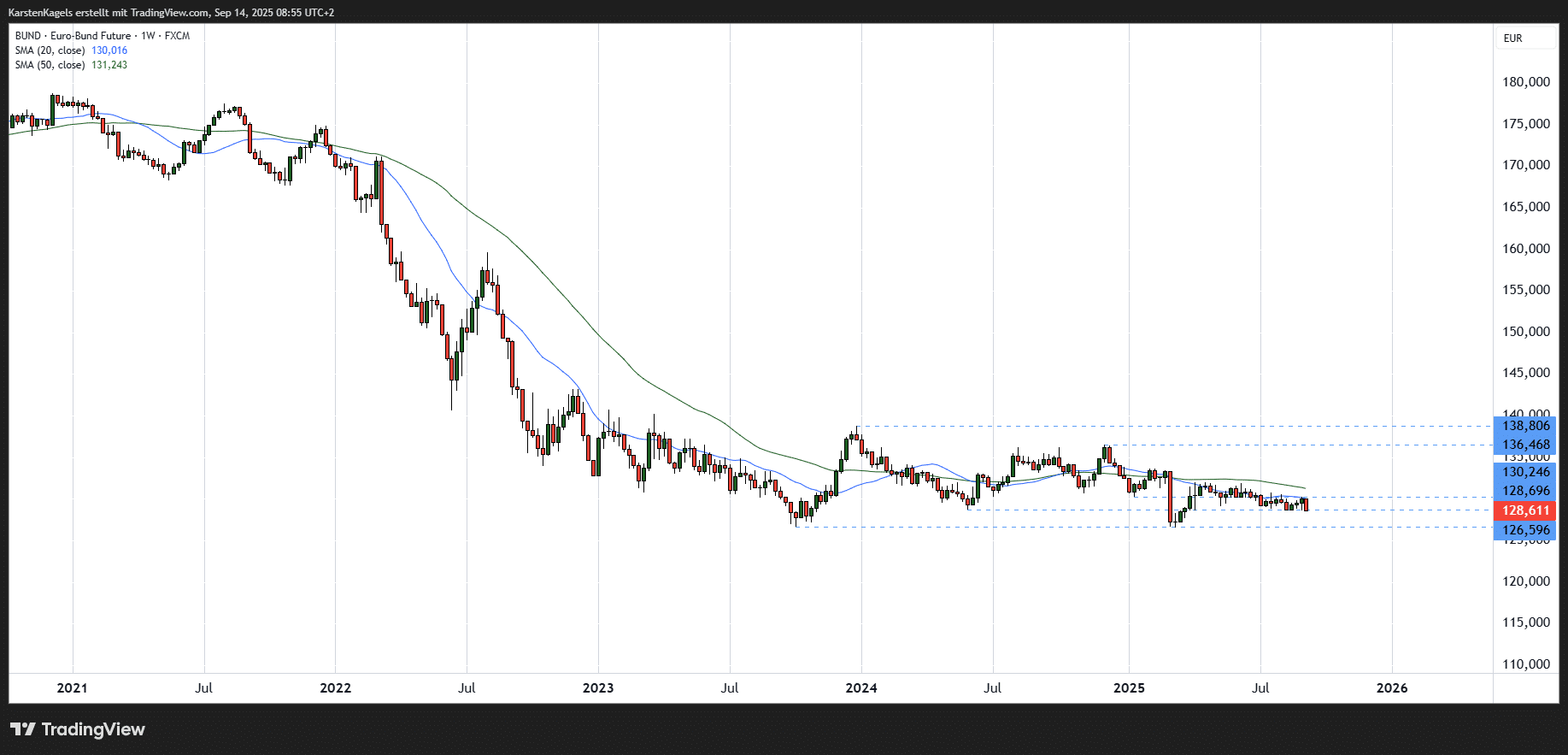Image resolution: width=1568 pixels, height=755 pixels.
Task: Click the 2021 label on time axis
Action: click(x=72, y=688)
